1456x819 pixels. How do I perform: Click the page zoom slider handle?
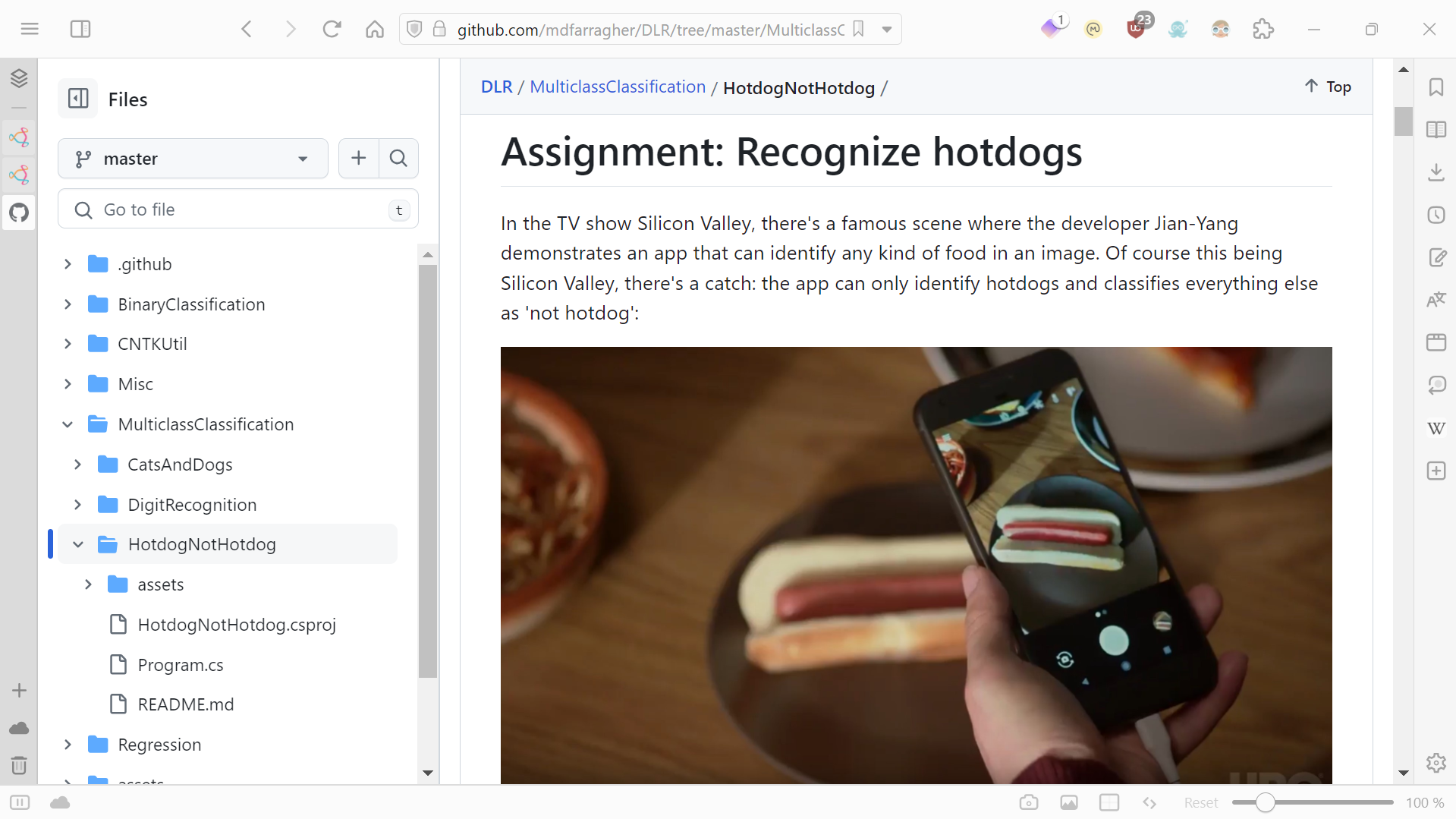[x=1265, y=802]
